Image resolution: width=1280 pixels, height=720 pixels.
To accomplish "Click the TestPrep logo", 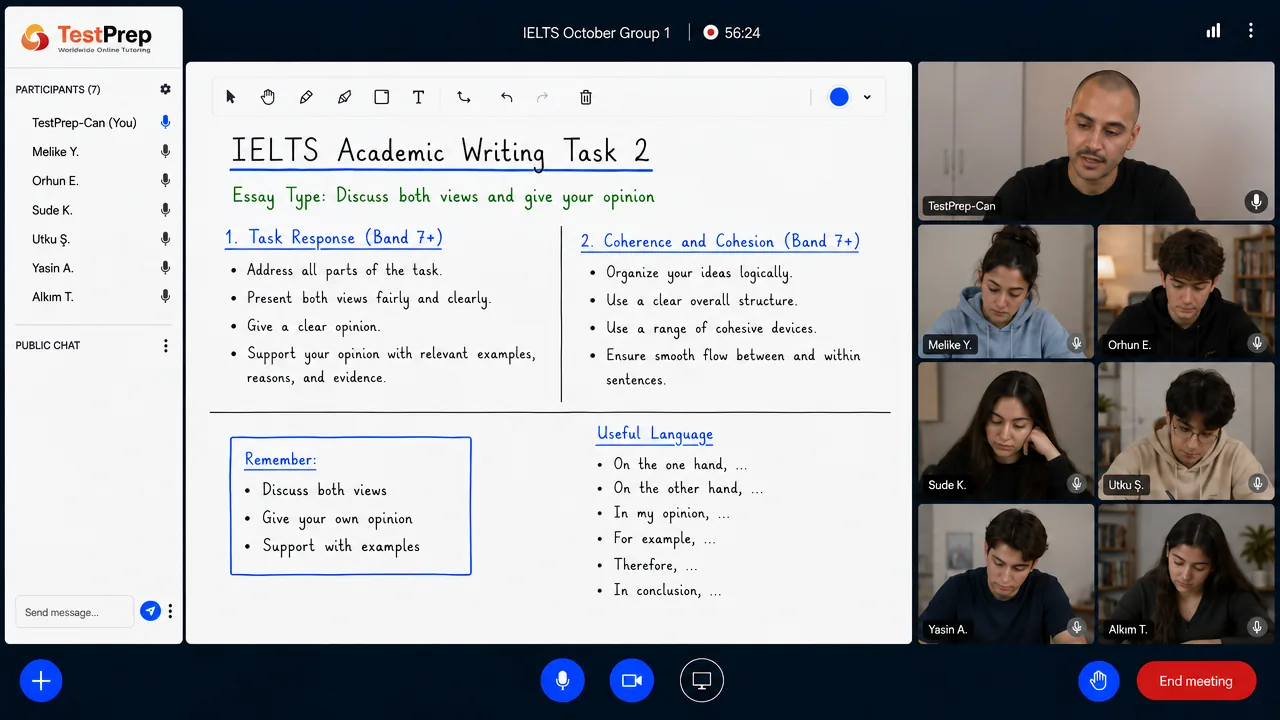I will pyautogui.click(x=87, y=37).
